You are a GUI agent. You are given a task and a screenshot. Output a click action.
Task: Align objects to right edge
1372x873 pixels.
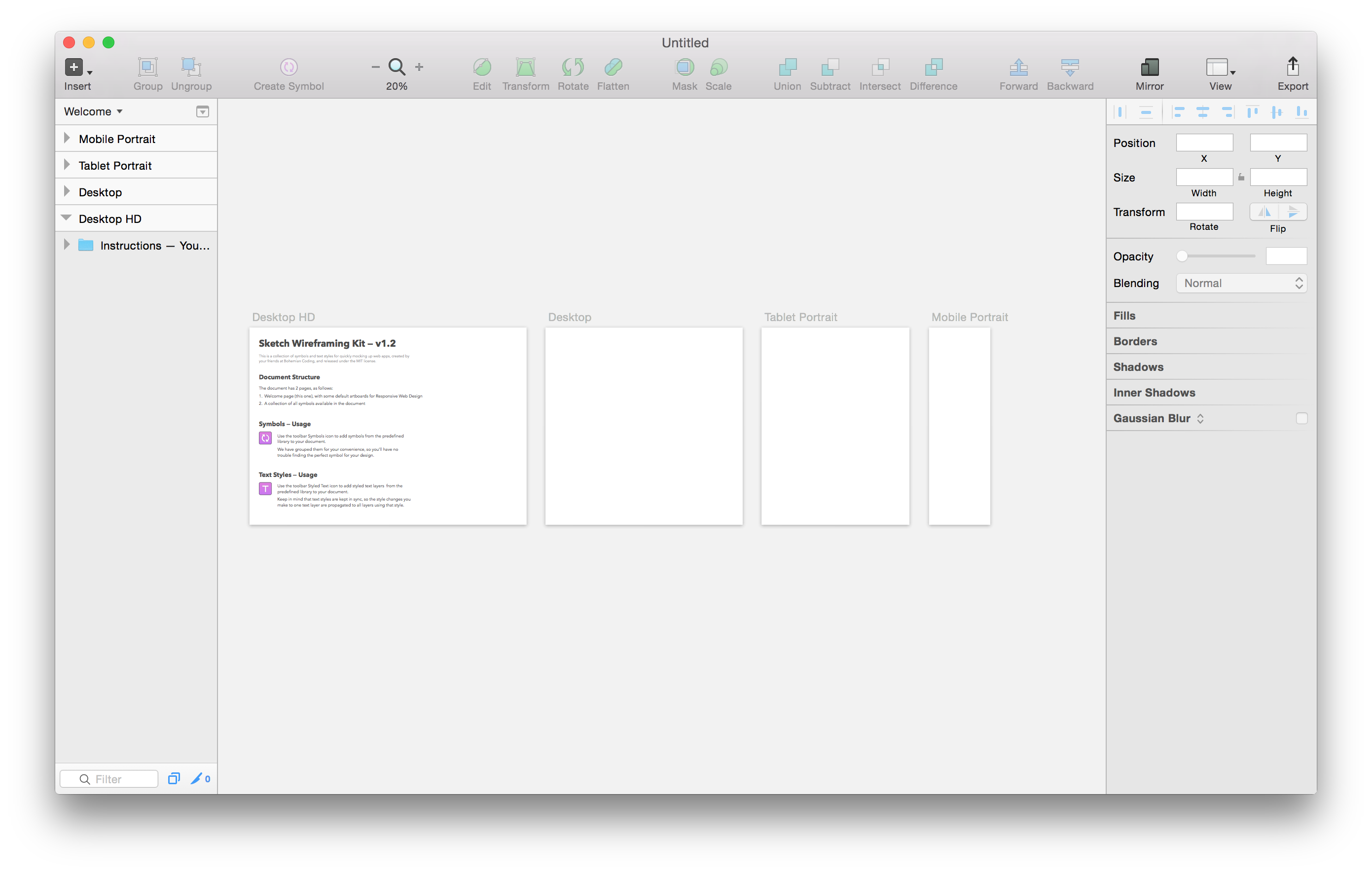coord(1228,111)
